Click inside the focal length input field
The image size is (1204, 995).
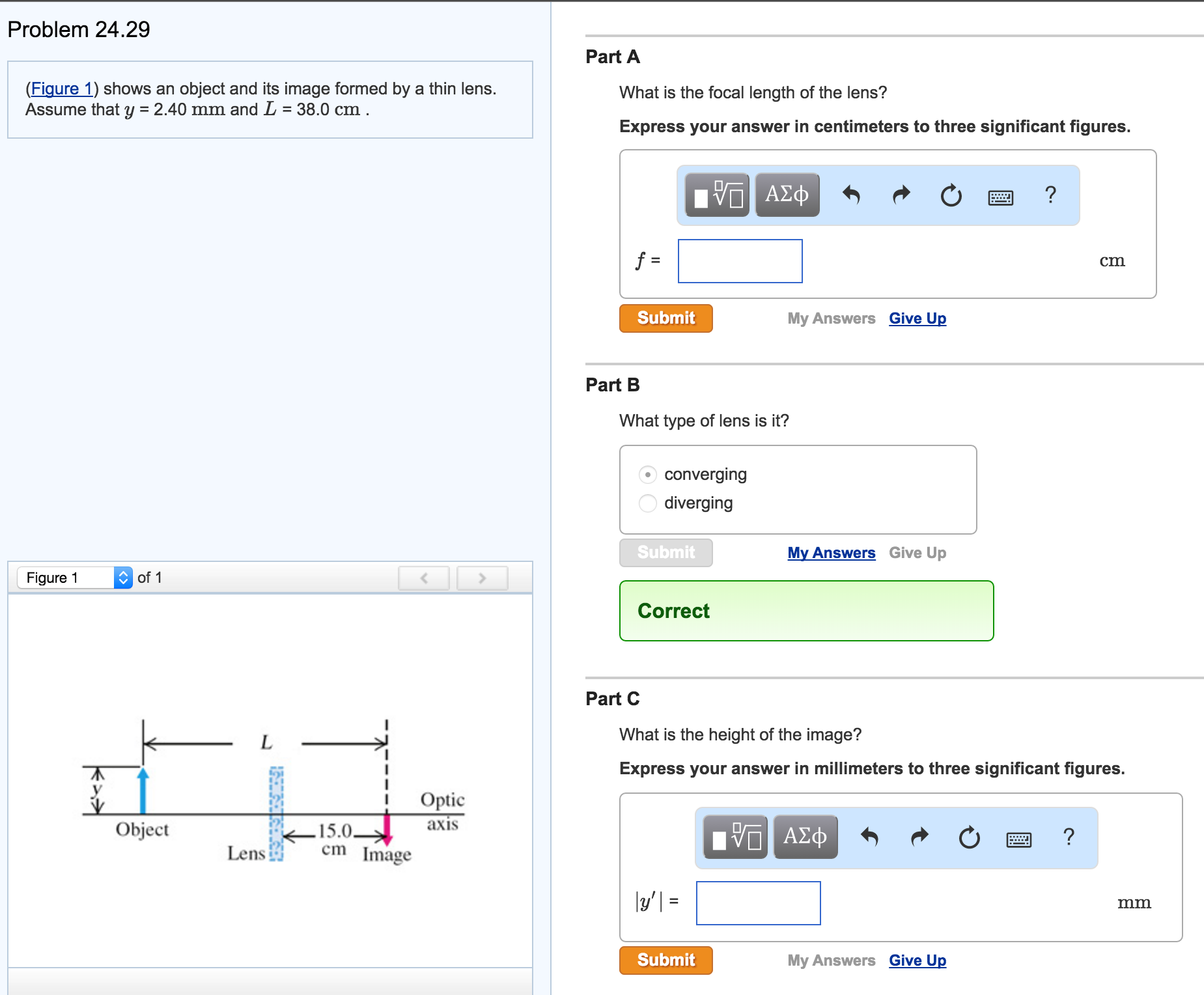(x=739, y=260)
